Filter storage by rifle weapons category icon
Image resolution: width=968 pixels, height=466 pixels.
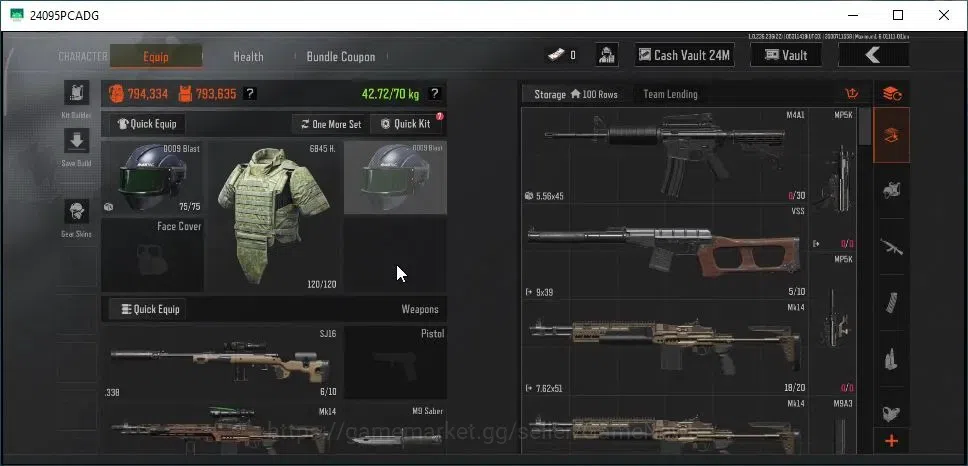pyautogui.click(x=891, y=247)
